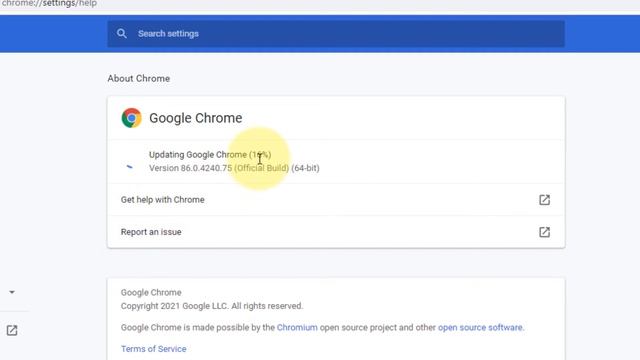This screenshot has width=640, height=360.
Task: Click the external link icon beside Get help
Action: [x=544, y=200]
